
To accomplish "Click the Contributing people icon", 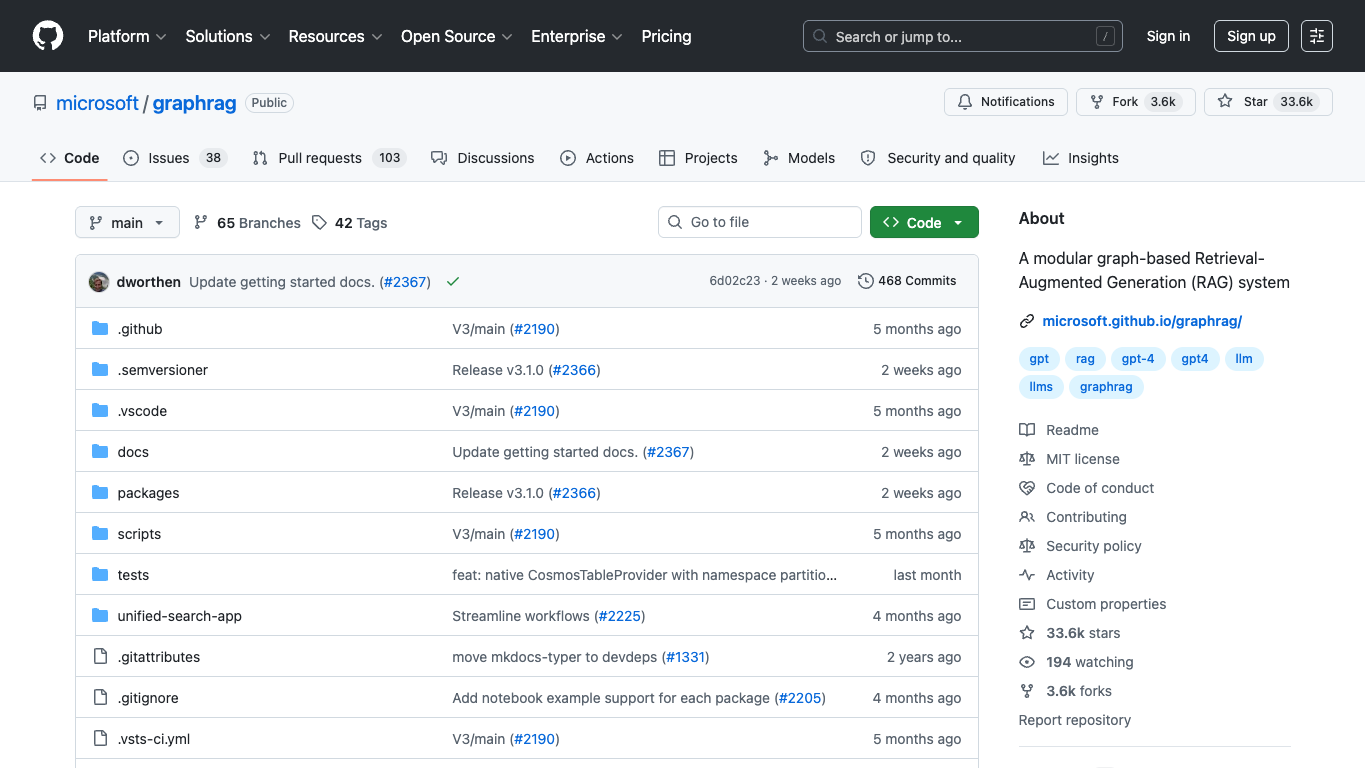I will point(1027,517).
